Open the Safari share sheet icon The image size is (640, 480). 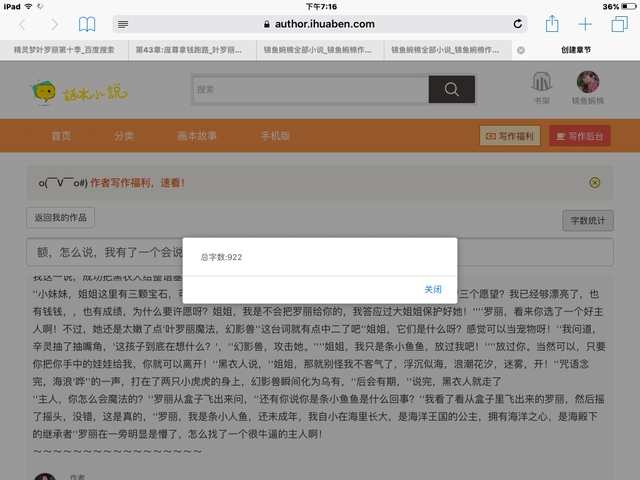click(552, 24)
